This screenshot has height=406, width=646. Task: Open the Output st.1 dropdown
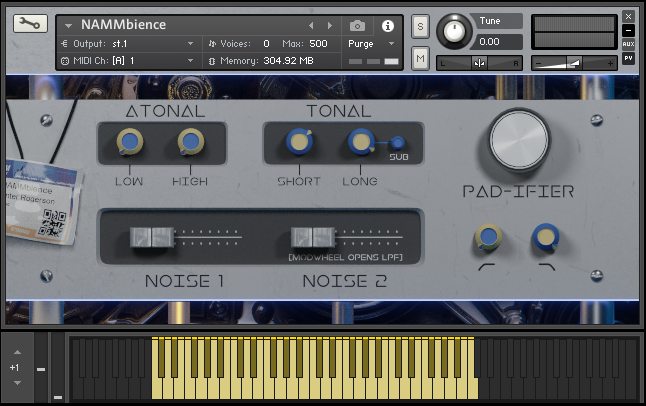pyautogui.click(x=190, y=44)
